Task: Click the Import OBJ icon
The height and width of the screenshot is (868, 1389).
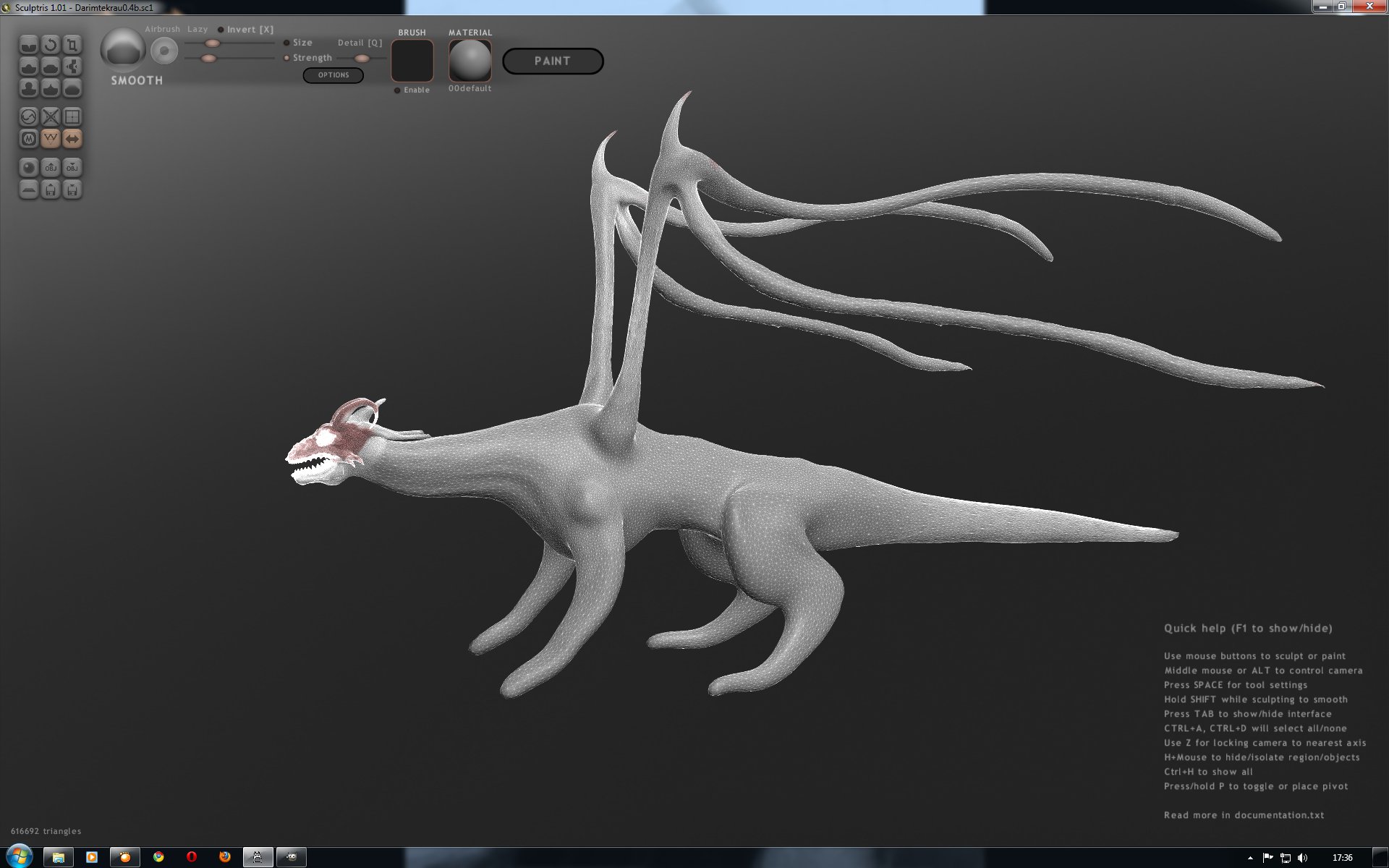Action: (x=51, y=167)
